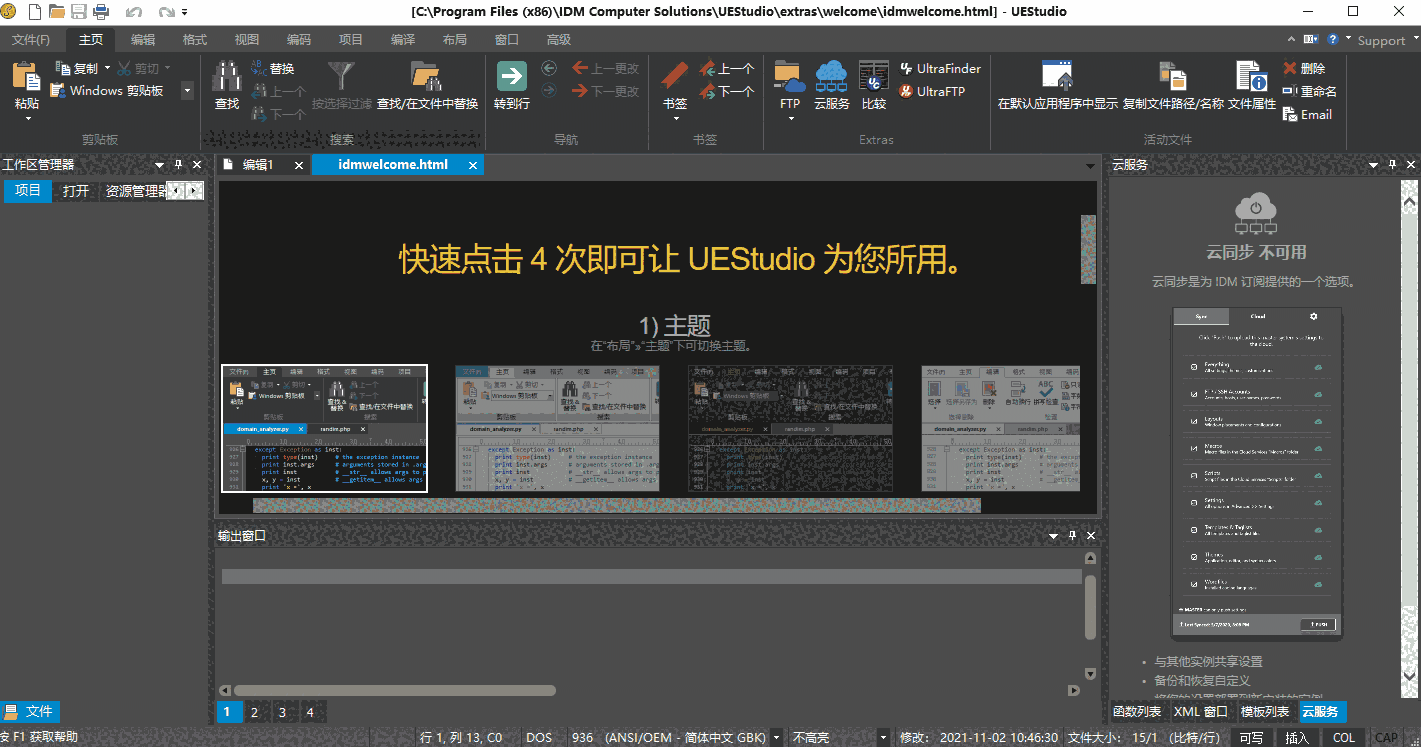The width and height of the screenshot is (1421, 747).
Task: Unpin the 工作区管理器 panel
Action: (x=176, y=164)
